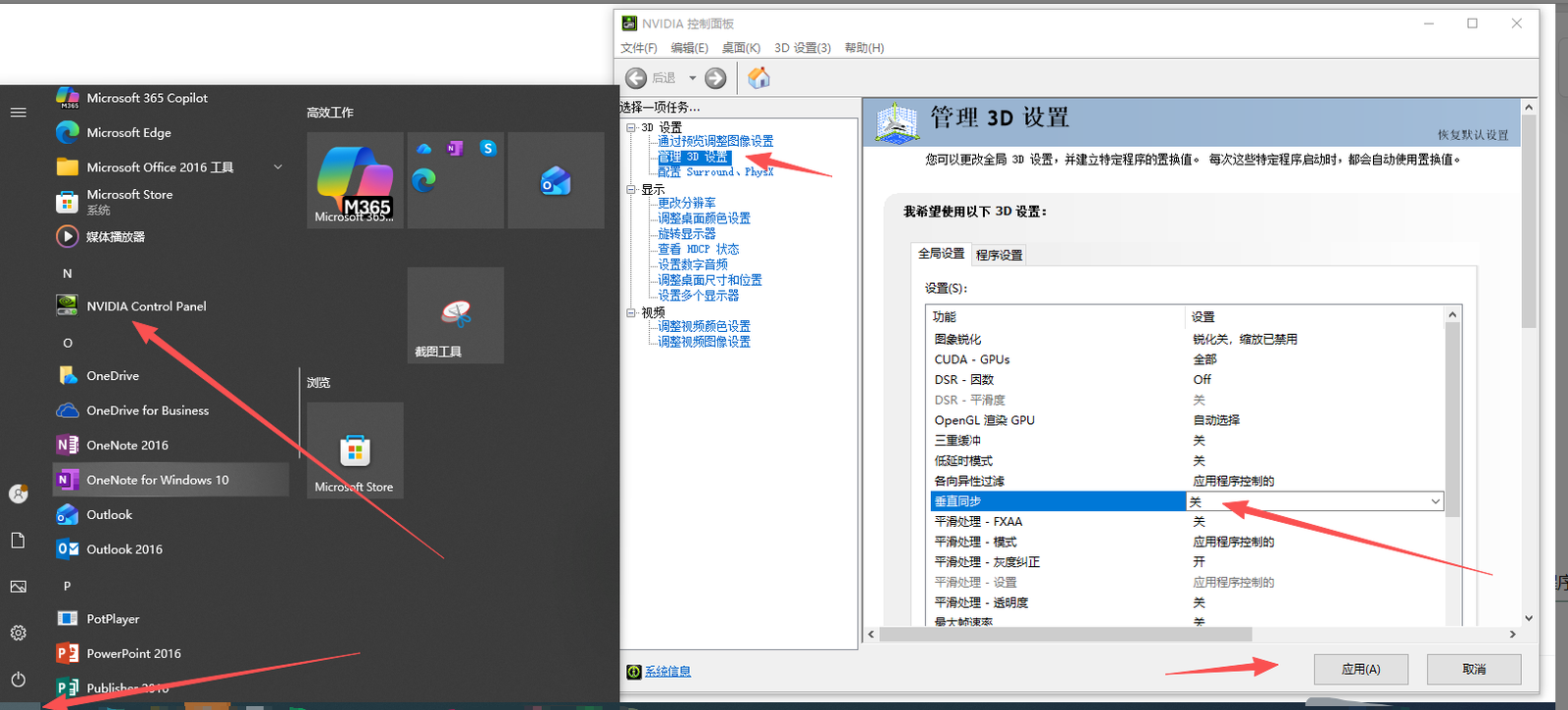
Task: Select 通过预览调整图像设置 in task tree
Action: click(715, 141)
